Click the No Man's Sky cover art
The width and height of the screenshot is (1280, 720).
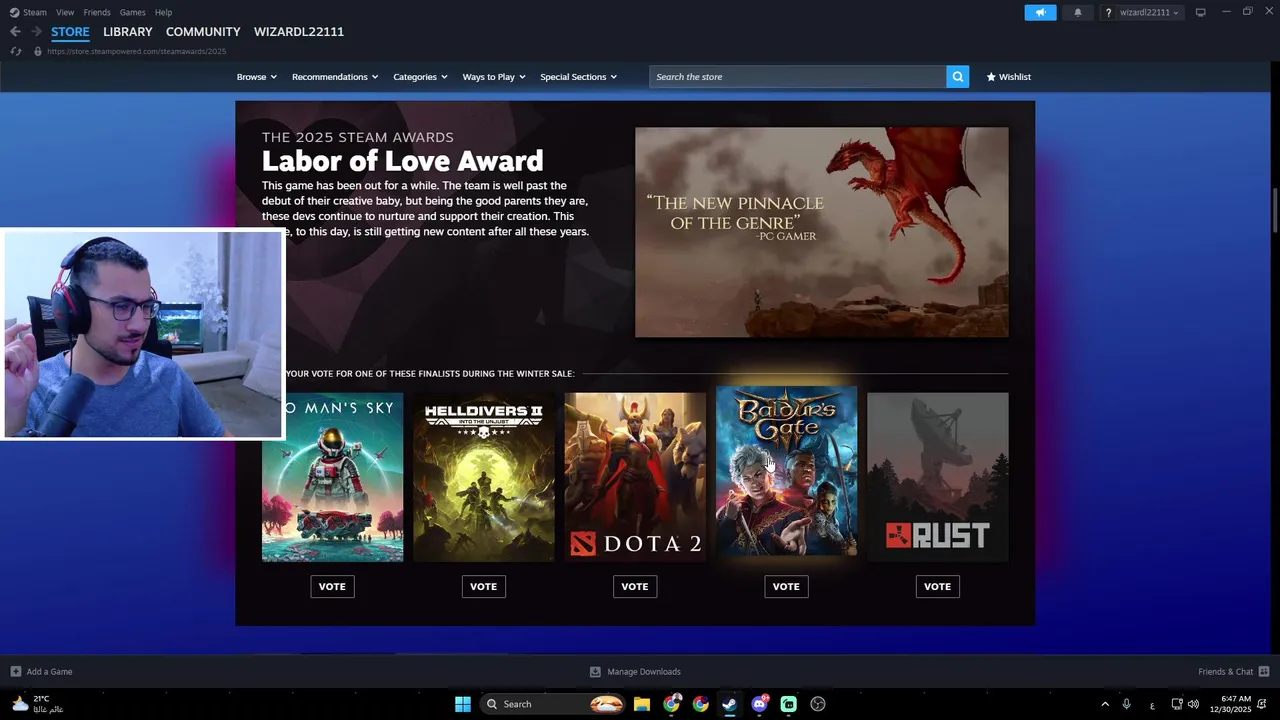332,477
